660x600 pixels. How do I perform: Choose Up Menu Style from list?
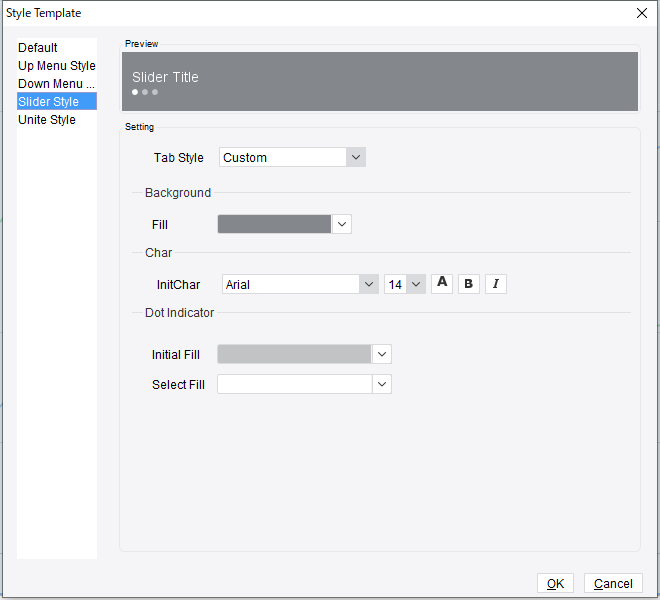tap(56, 66)
